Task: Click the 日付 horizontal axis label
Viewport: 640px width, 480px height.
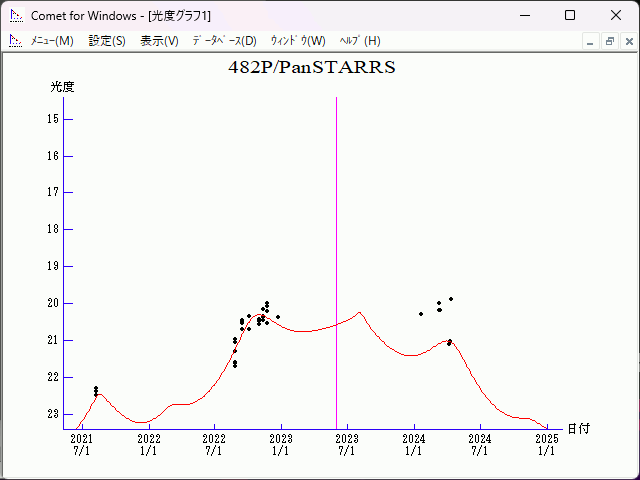Action: [x=578, y=429]
